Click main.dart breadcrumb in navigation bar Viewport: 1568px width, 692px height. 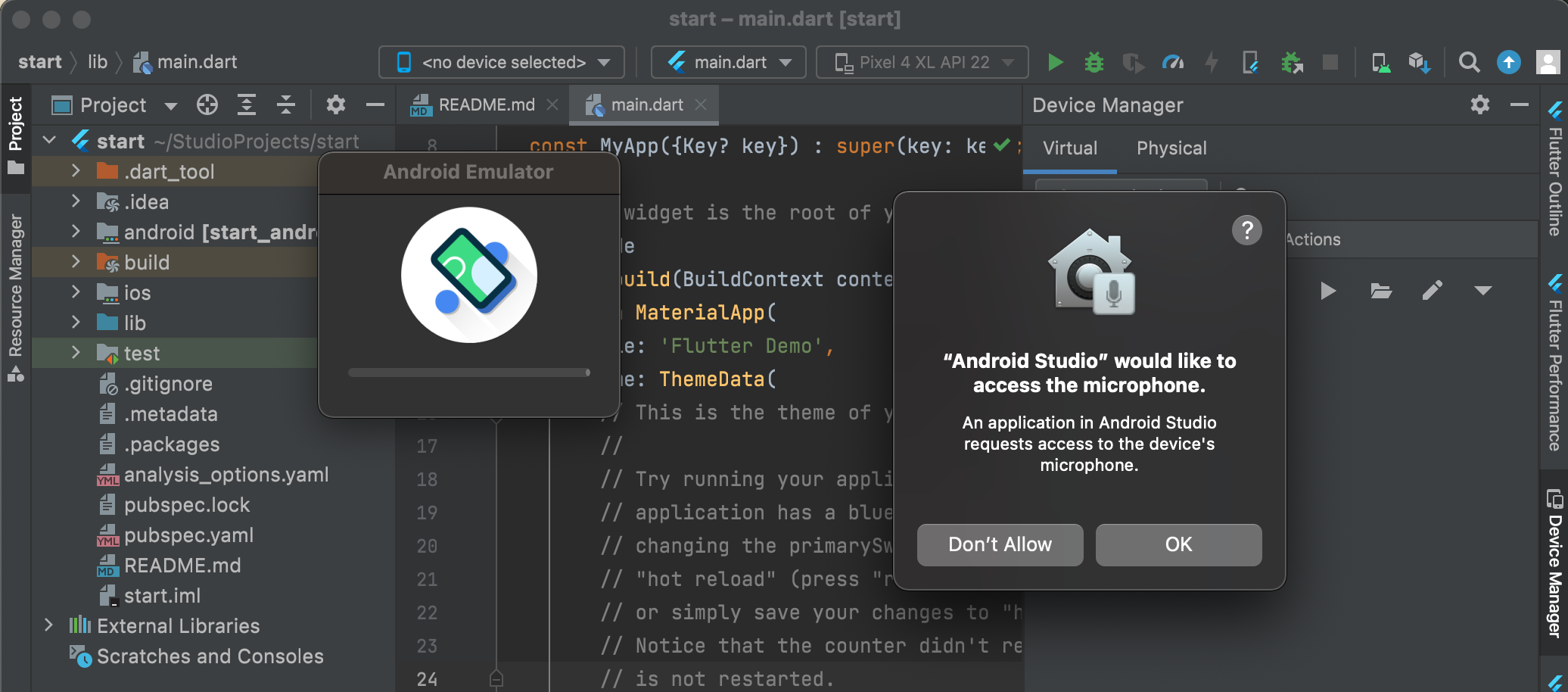(185, 62)
